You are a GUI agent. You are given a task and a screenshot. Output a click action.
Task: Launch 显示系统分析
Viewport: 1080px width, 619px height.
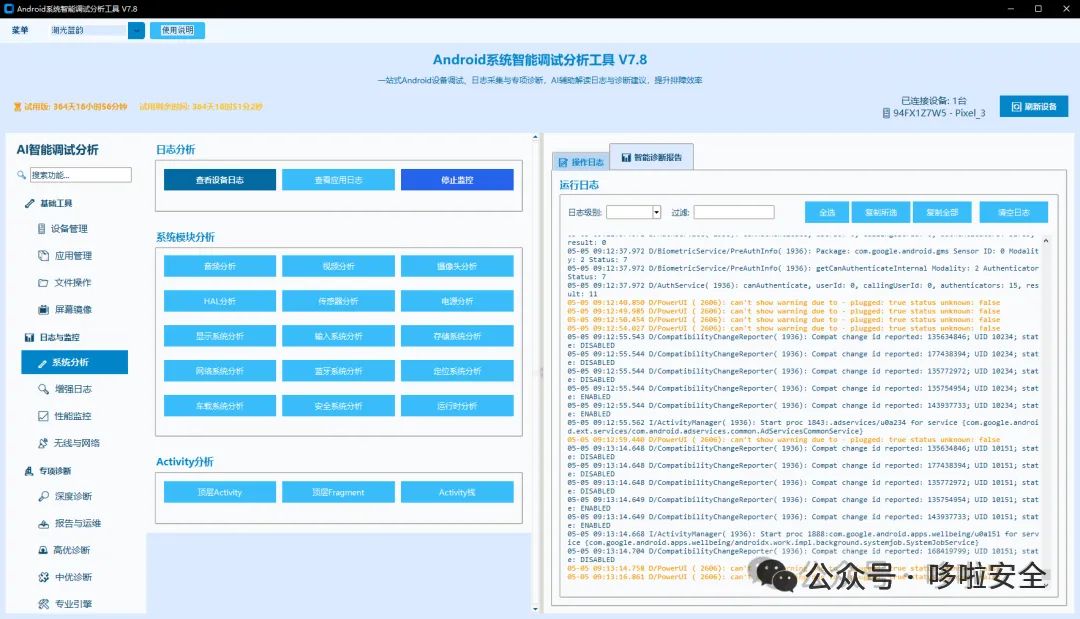(220, 336)
